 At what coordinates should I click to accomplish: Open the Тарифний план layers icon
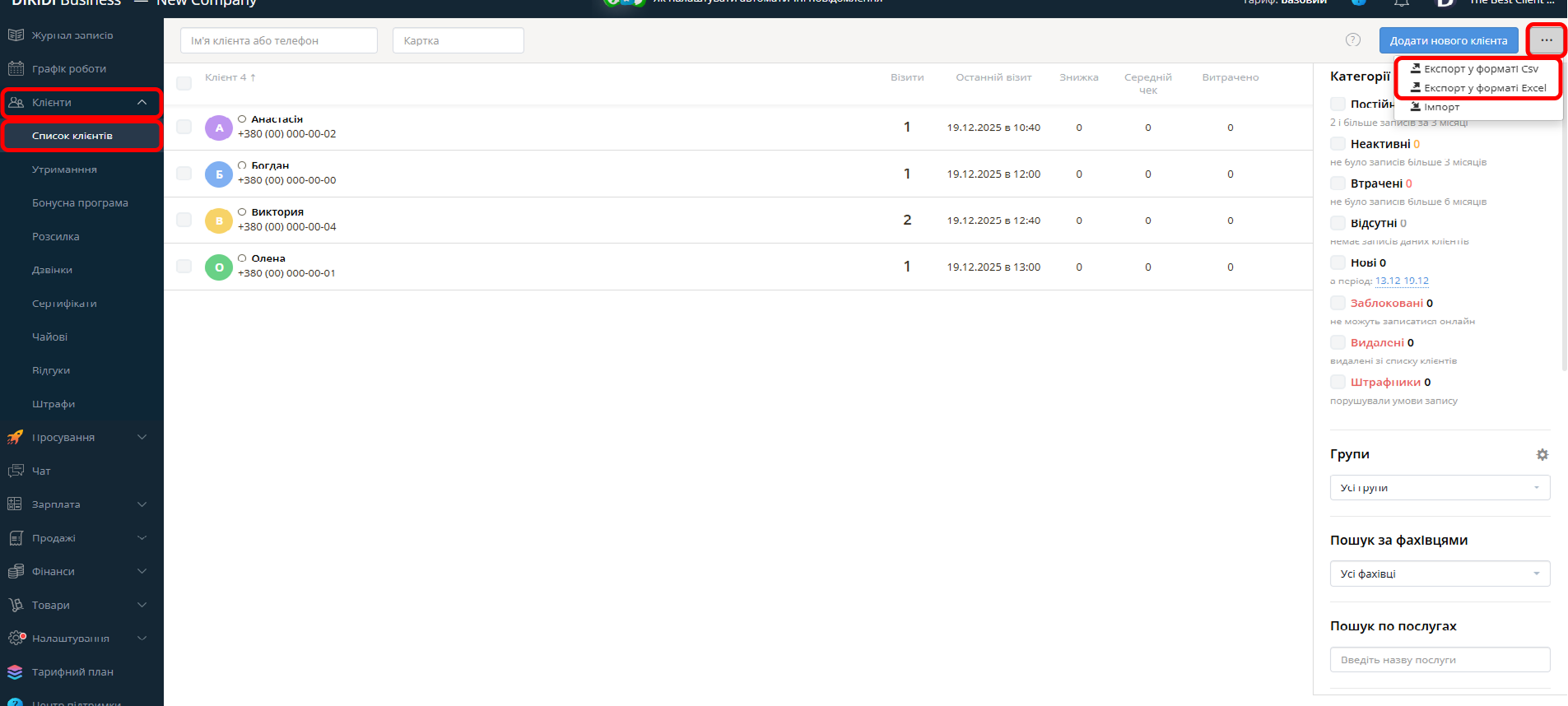[16, 672]
